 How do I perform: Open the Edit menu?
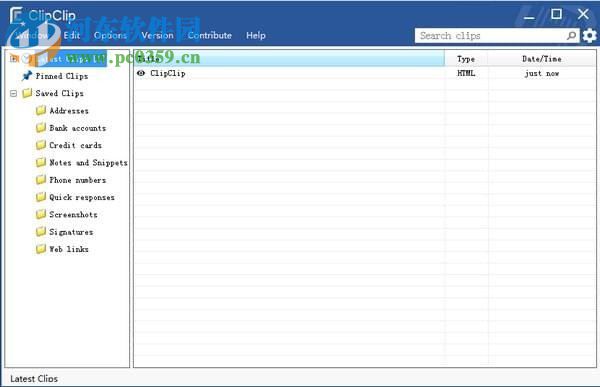click(72, 35)
